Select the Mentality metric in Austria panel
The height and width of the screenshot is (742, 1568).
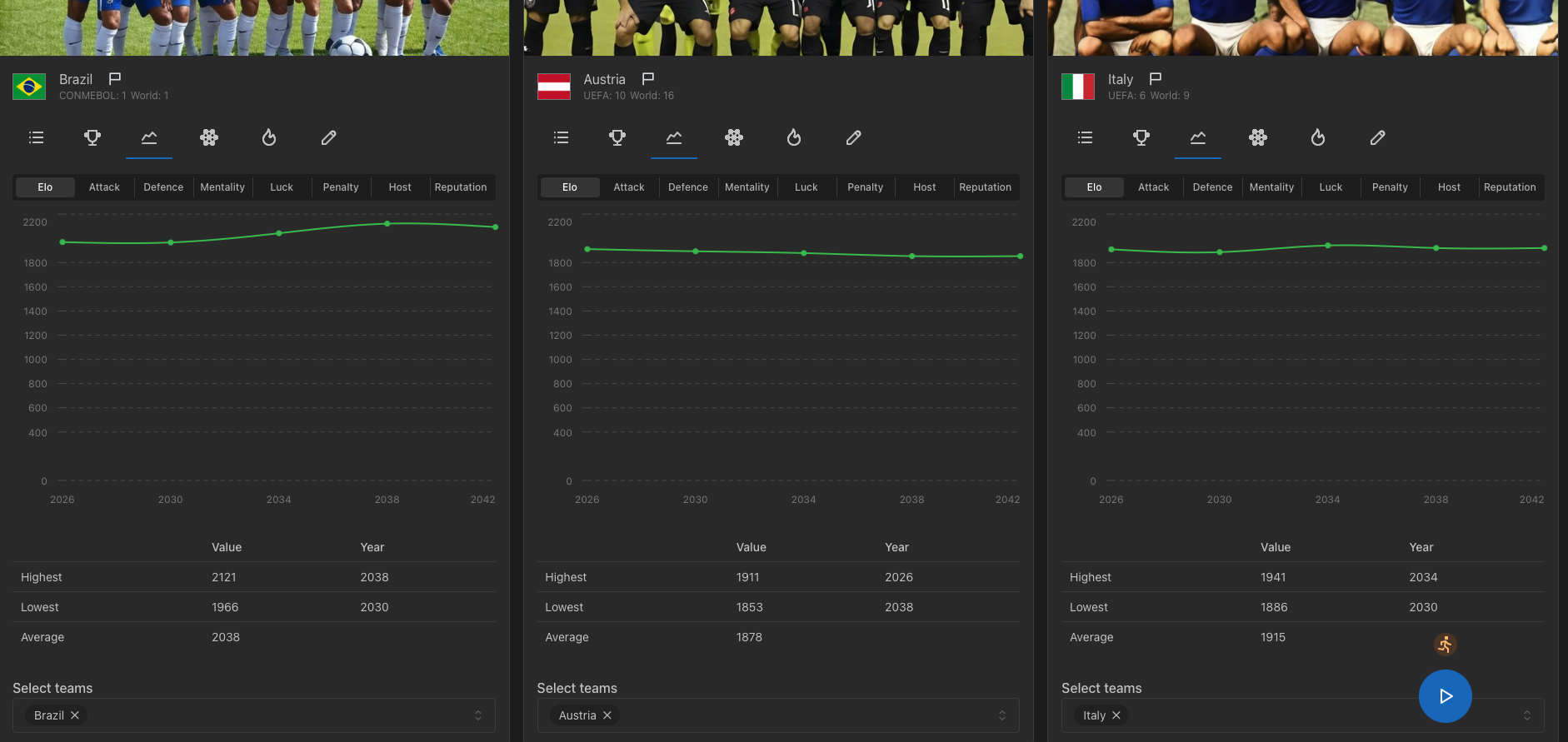tap(747, 187)
